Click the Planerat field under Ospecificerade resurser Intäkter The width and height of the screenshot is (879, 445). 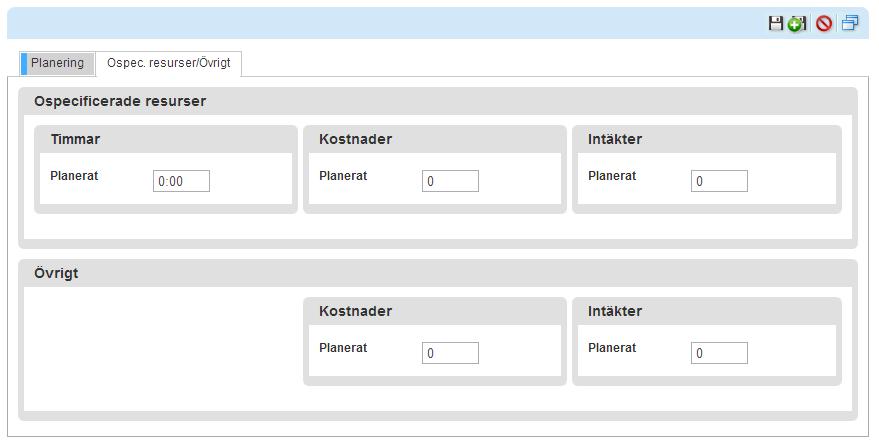(x=719, y=181)
